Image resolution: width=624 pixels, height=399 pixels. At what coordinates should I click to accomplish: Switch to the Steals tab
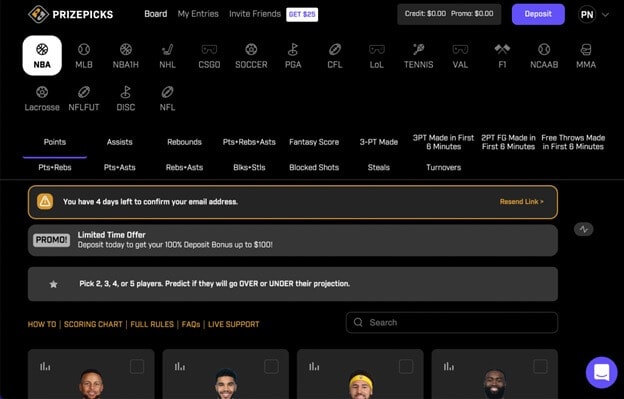pyautogui.click(x=378, y=167)
